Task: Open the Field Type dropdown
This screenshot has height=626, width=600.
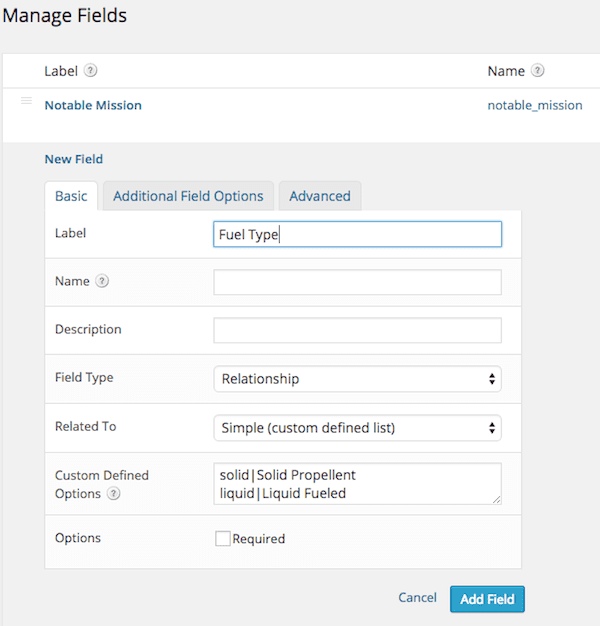Action: (x=357, y=379)
